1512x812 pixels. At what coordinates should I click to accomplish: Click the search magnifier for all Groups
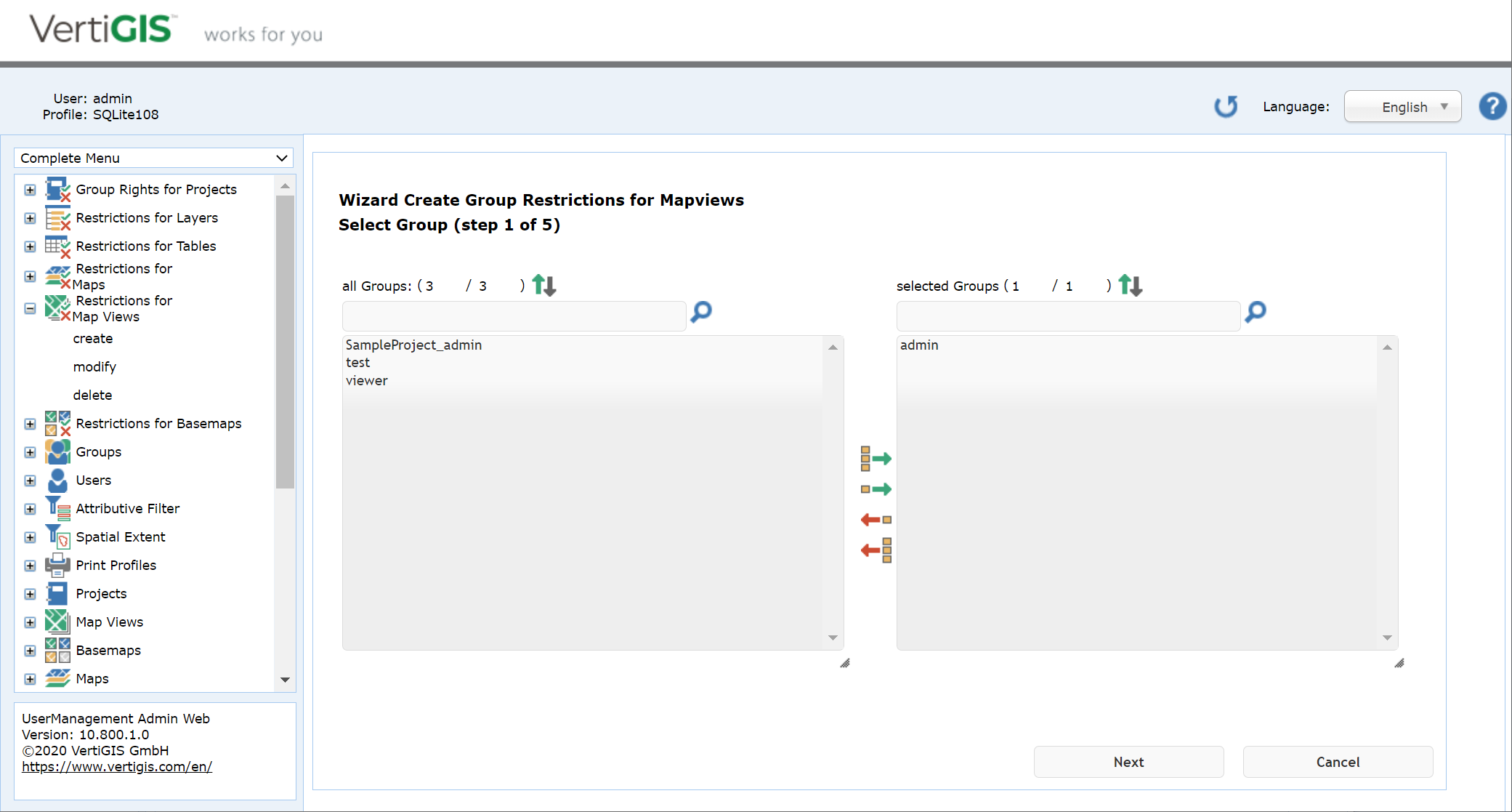(700, 313)
